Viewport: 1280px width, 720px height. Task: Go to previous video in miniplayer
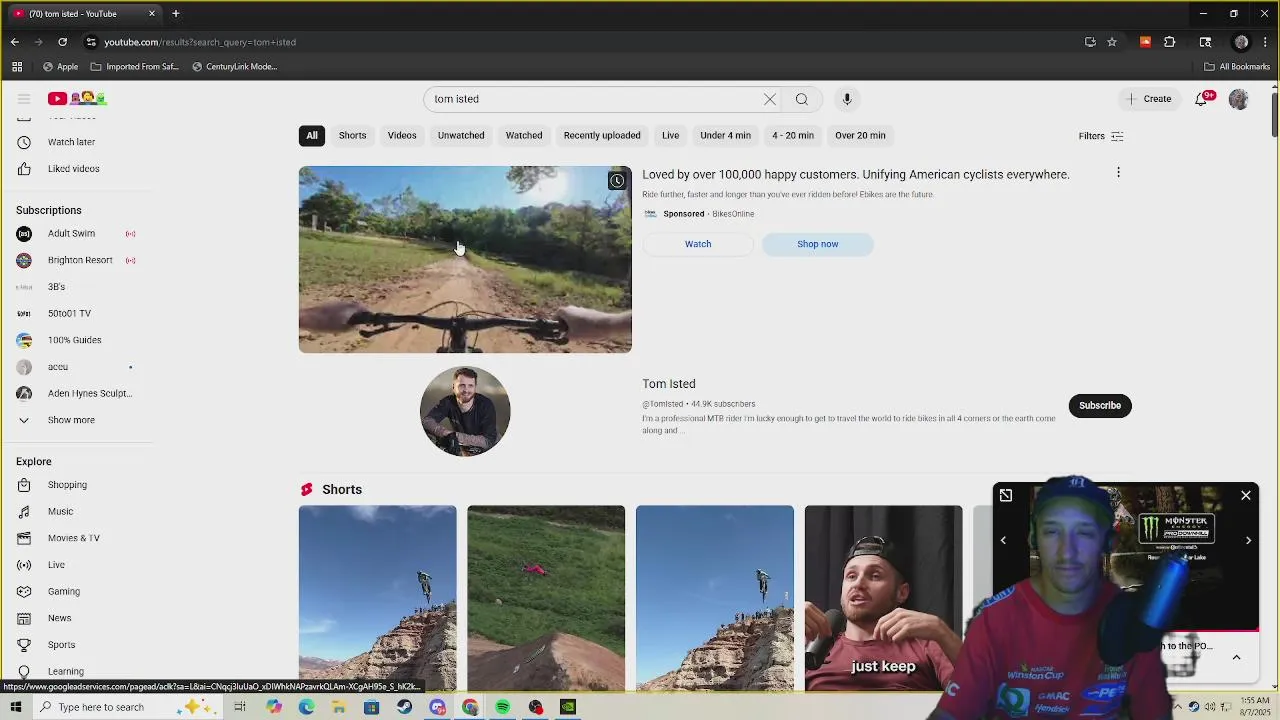[x=1003, y=540]
